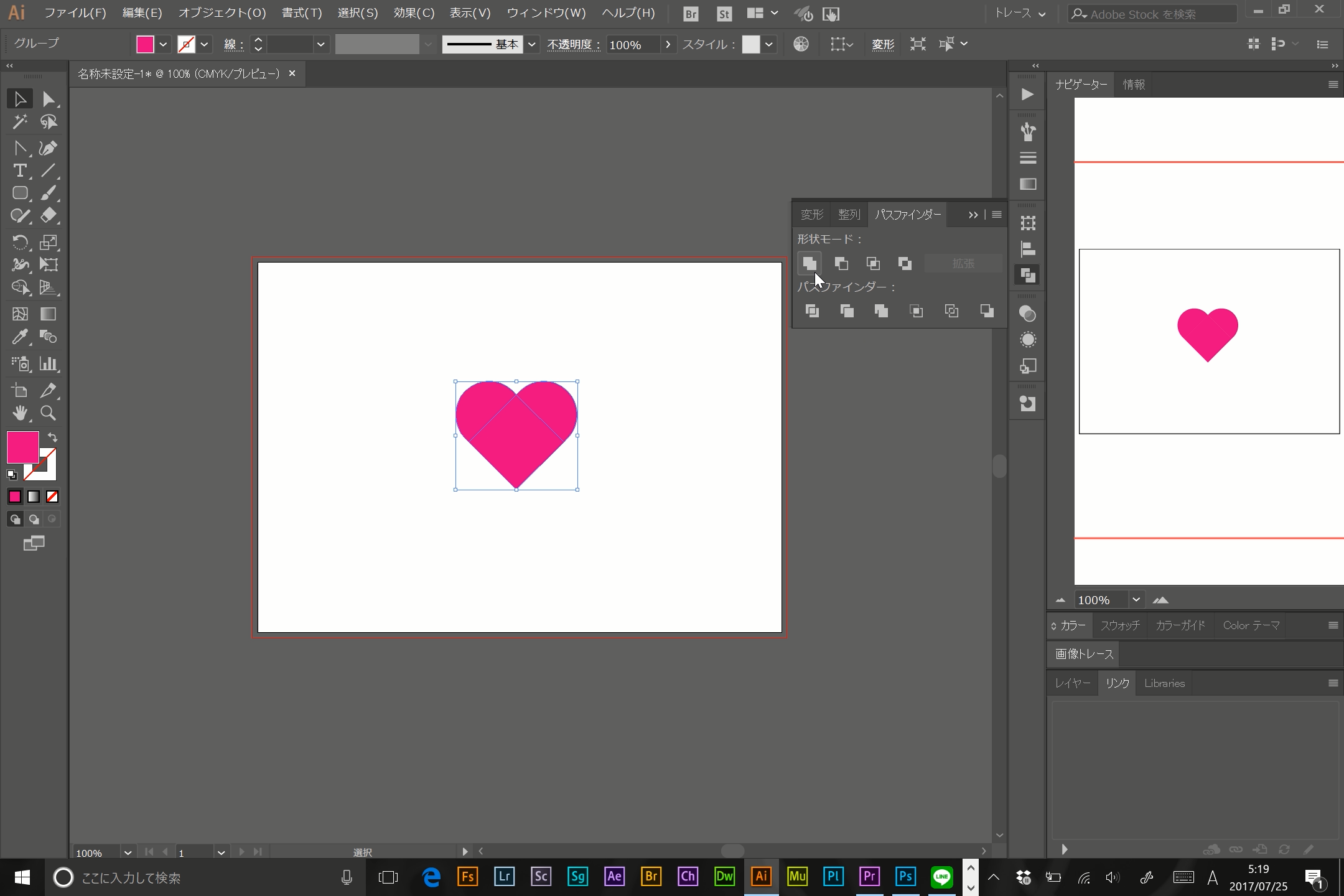Click the 変形 link in control bar

tap(882, 44)
